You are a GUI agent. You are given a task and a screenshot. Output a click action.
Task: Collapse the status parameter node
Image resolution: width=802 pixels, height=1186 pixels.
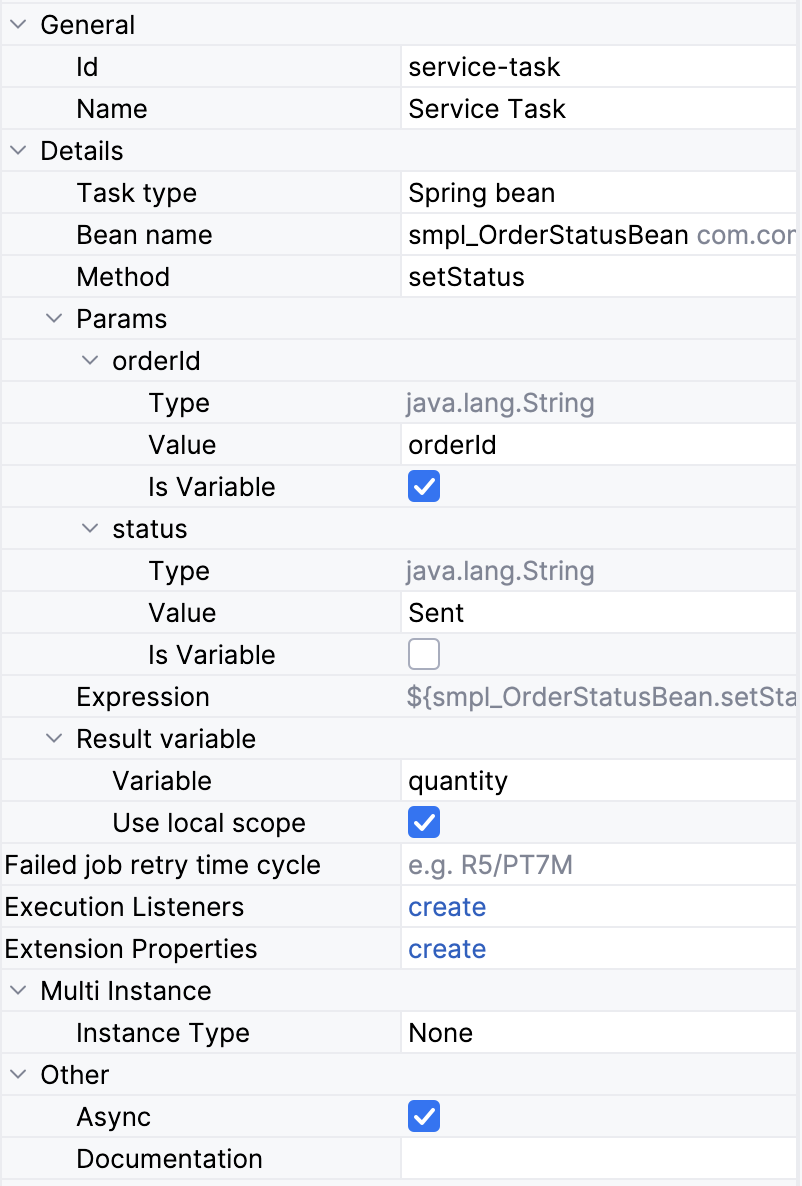(x=90, y=529)
